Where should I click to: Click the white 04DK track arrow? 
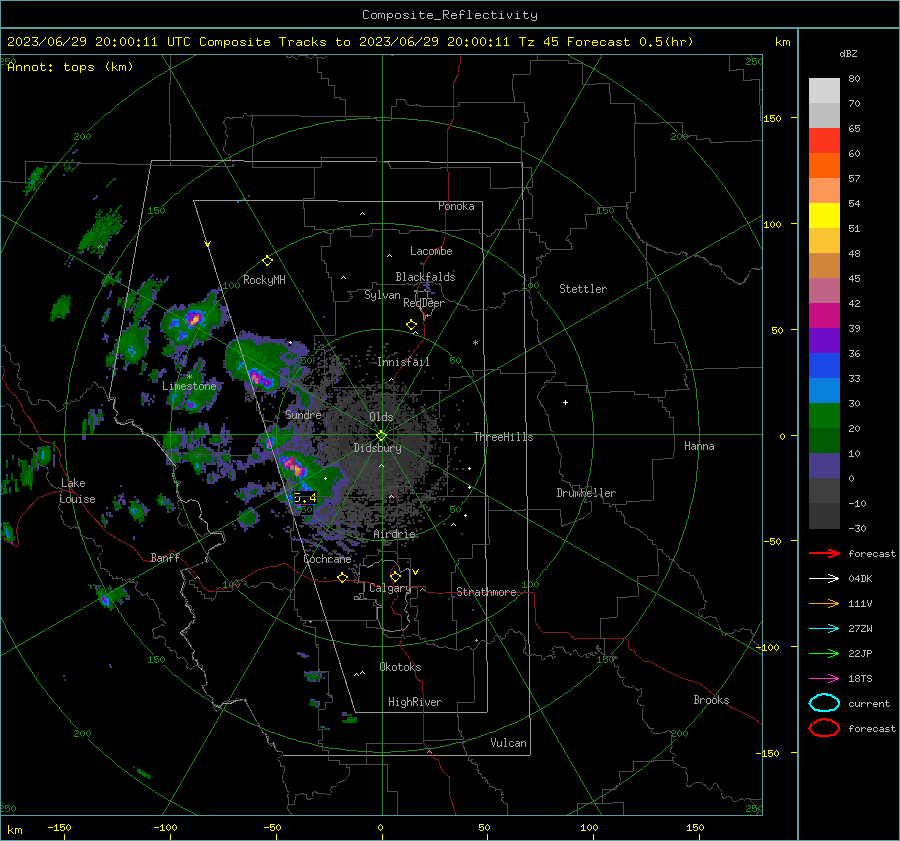tap(824, 579)
